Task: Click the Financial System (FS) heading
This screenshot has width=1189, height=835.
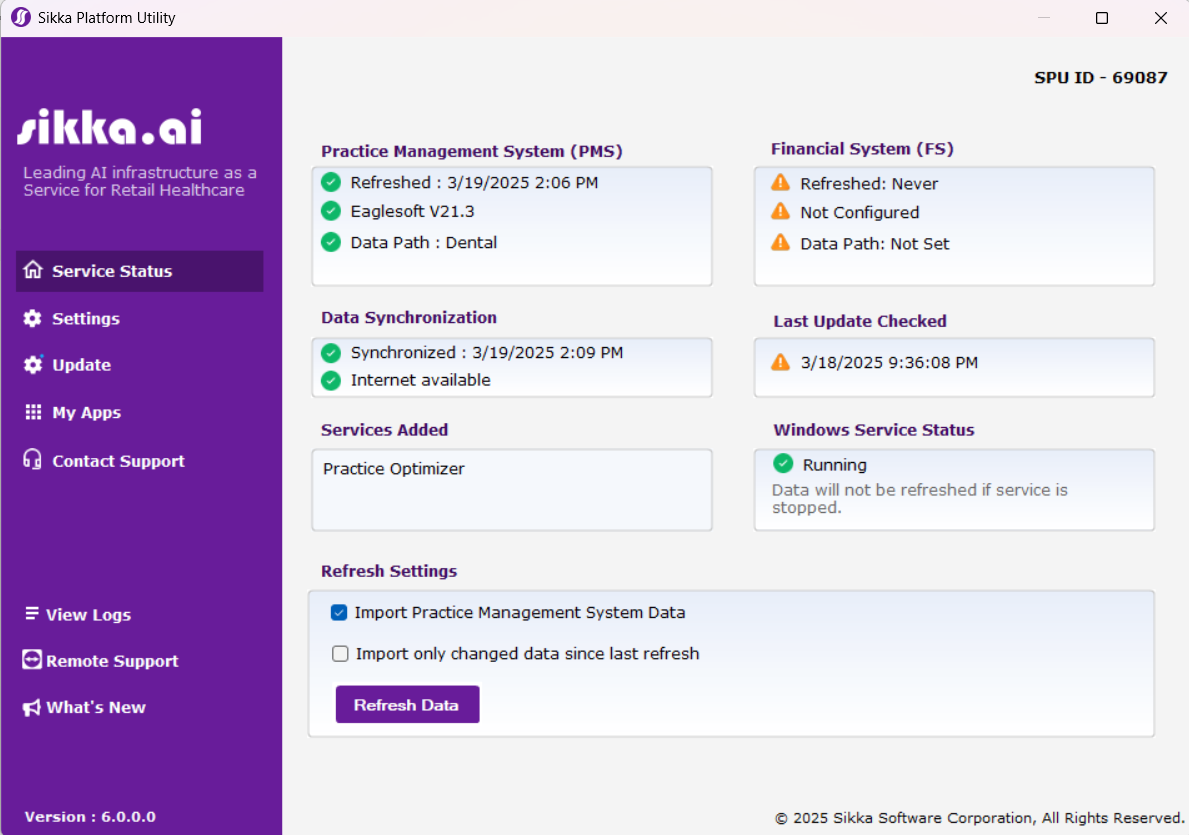Action: (862, 149)
